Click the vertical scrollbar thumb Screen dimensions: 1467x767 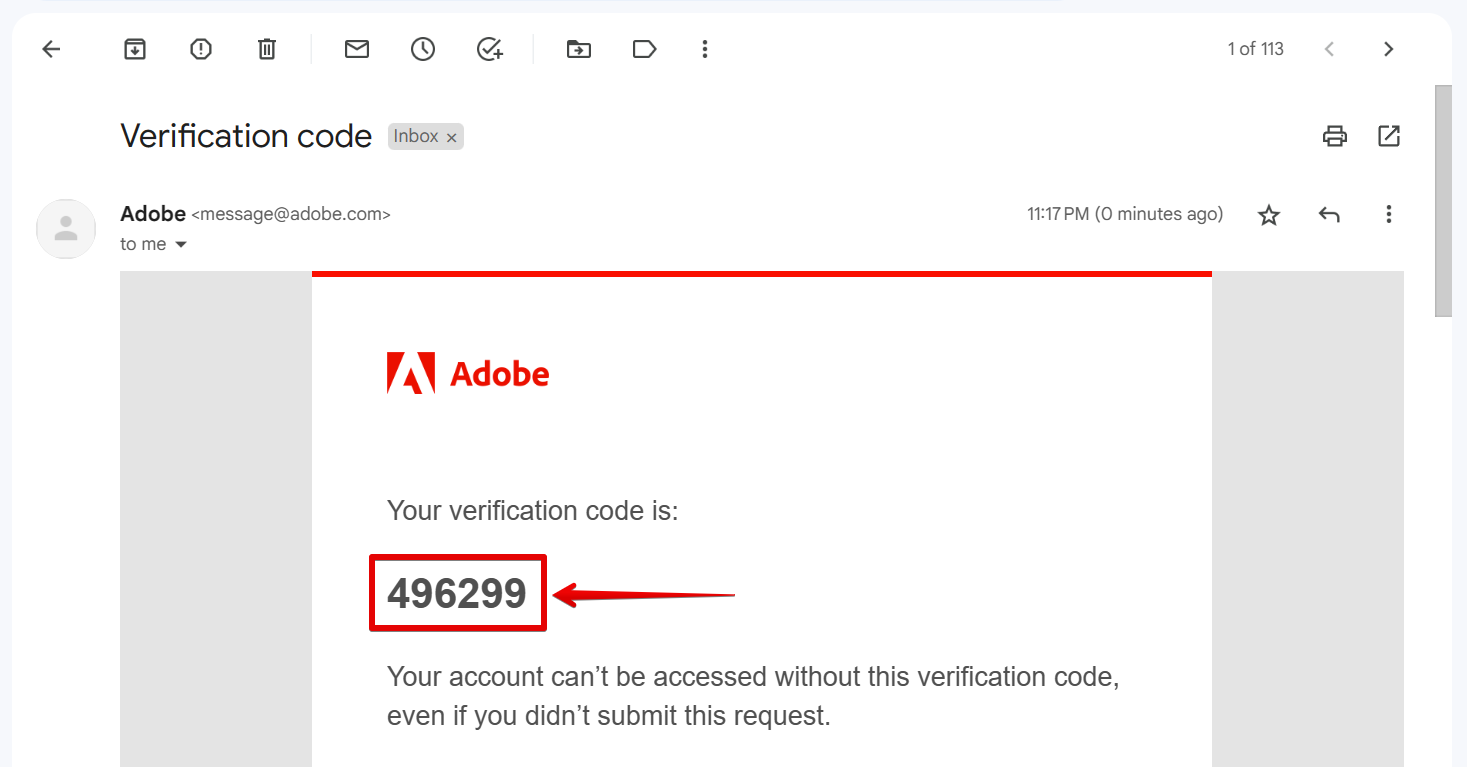(1443, 200)
